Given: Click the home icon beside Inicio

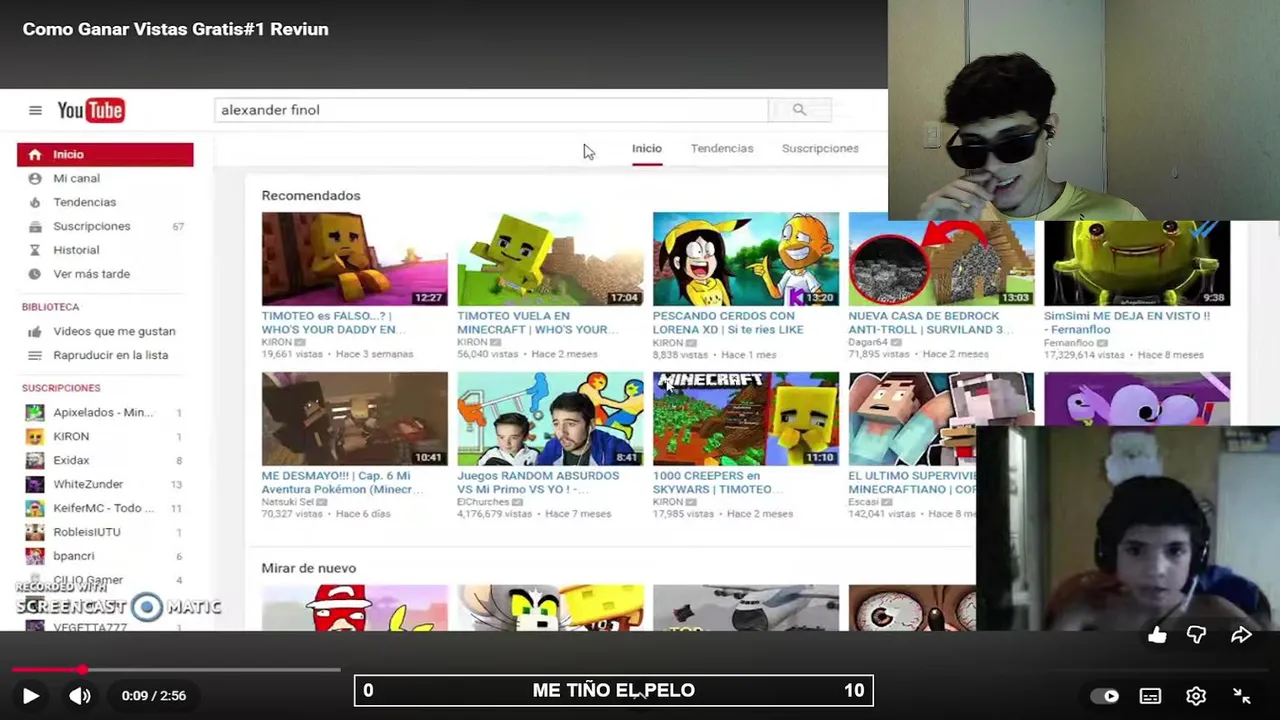Looking at the screenshot, I should click(35, 154).
